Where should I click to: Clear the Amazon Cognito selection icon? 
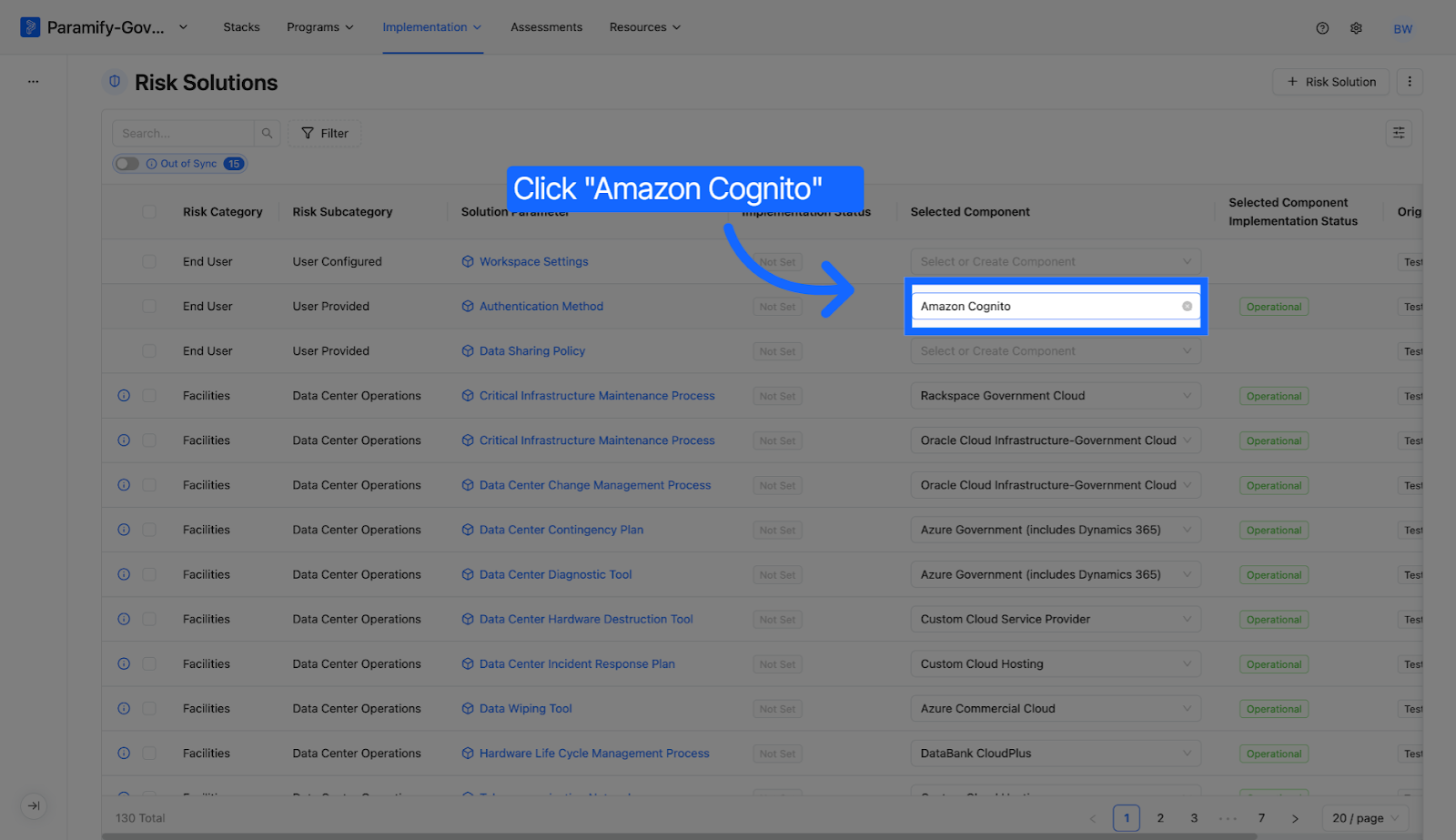1187,307
